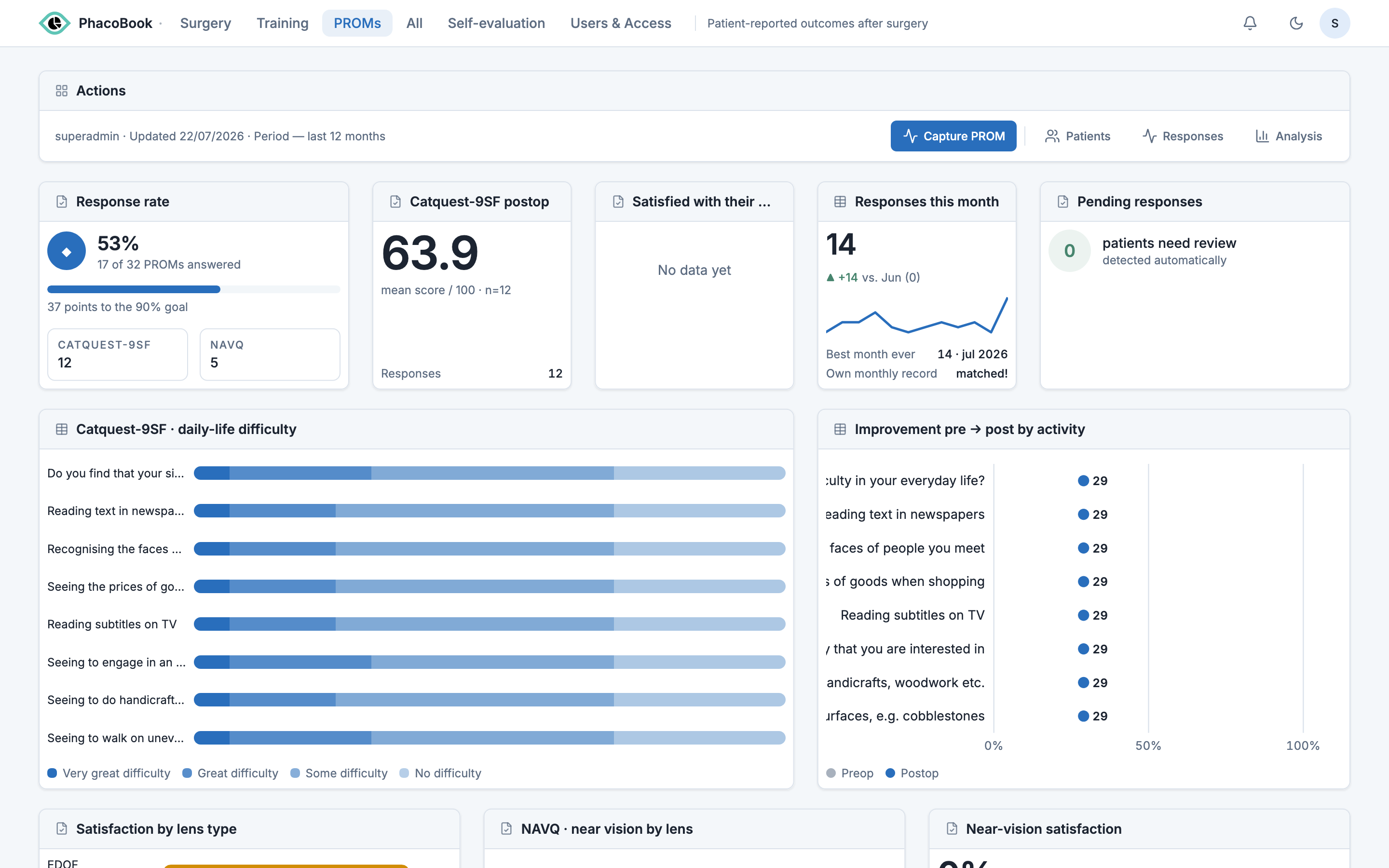
Task: Toggle Great difficulty legend entry
Action: click(x=230, y=773)
